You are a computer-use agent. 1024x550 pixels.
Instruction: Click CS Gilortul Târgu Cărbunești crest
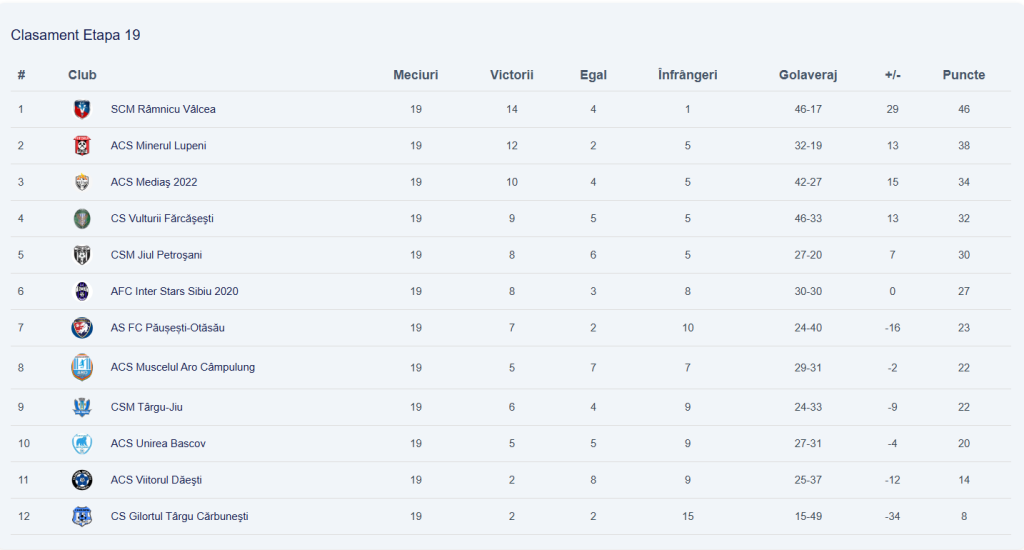(82, 516)
